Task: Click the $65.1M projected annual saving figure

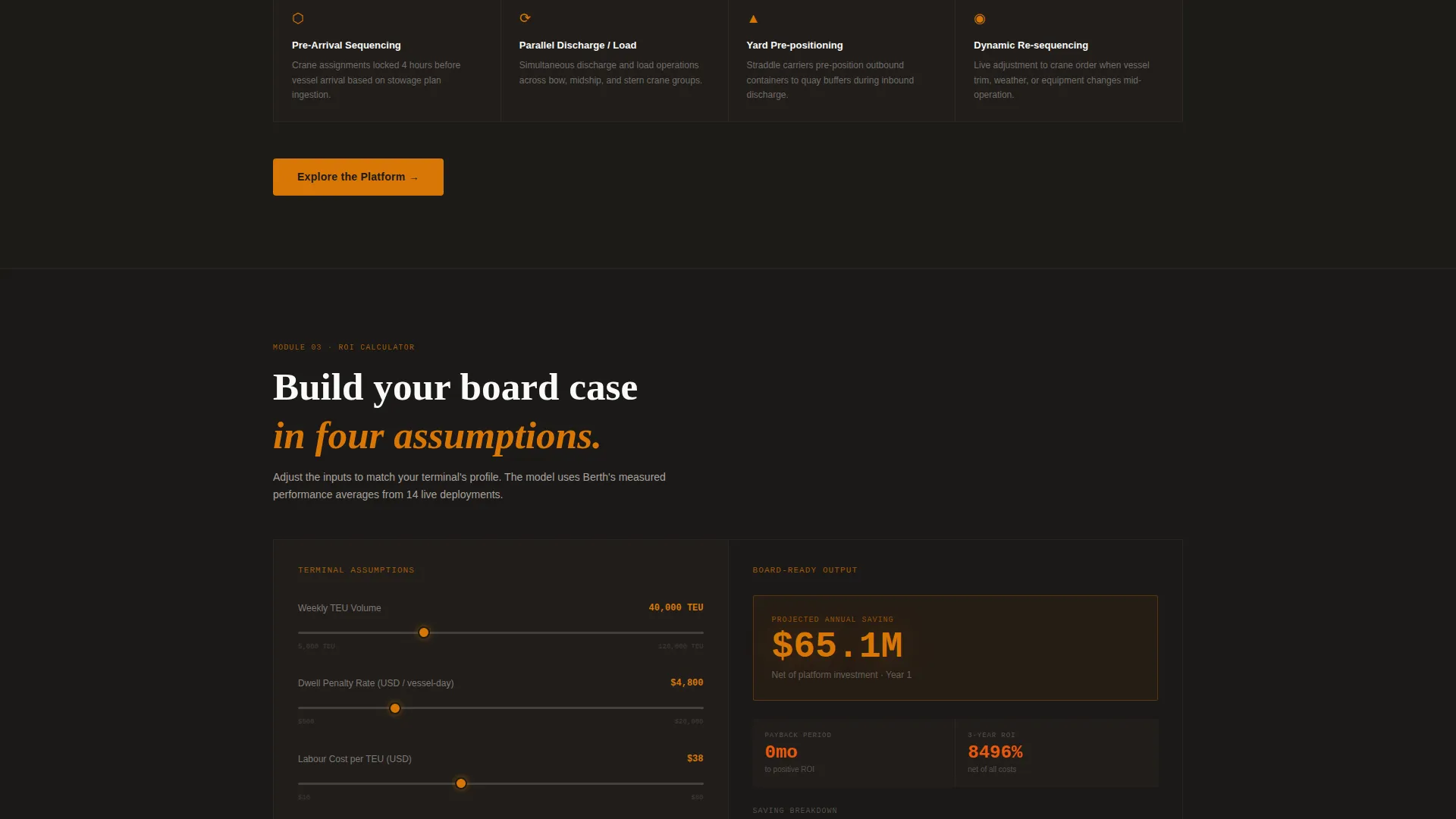Action: pyautogui.click(x=837, y=646)
